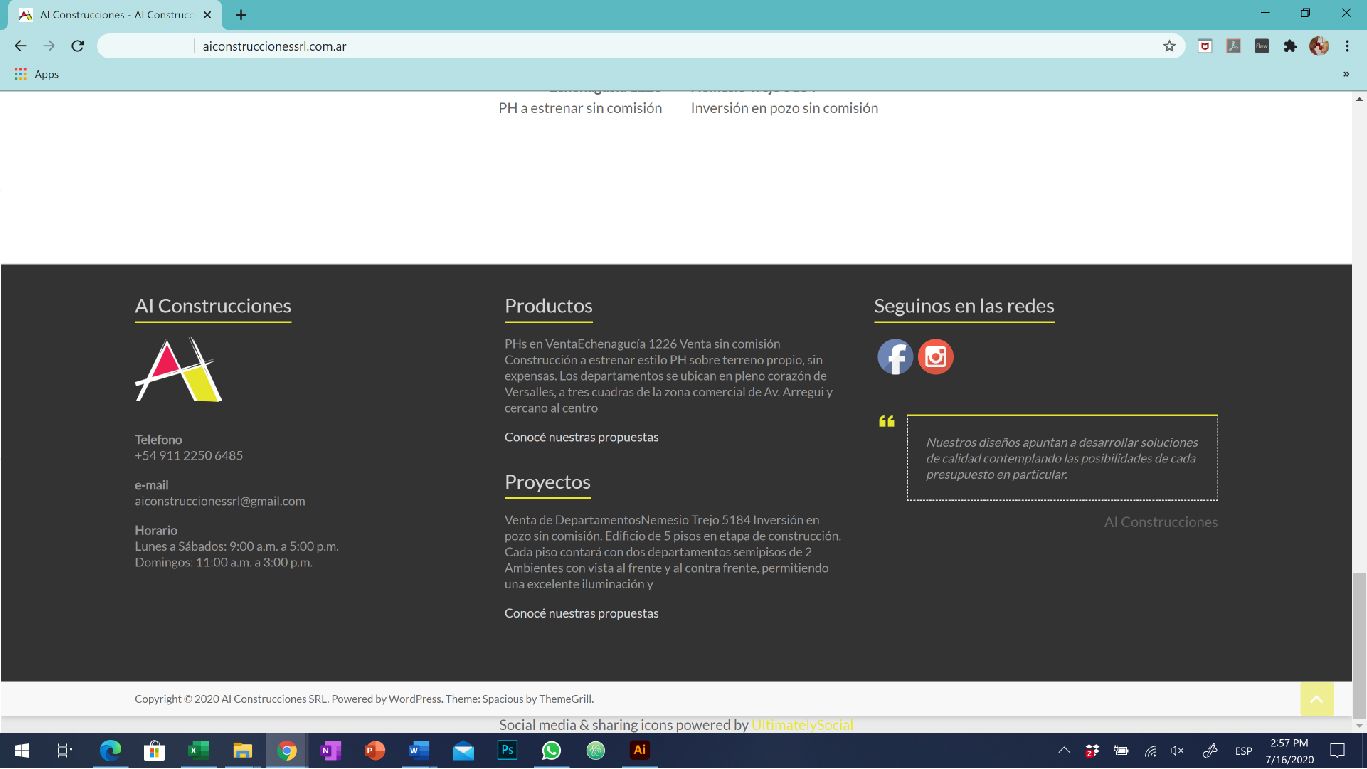Follow the UltimatelySocial link
This screenshot has width=1367, height=769.
pyautogui.click(x=802, y=725)
